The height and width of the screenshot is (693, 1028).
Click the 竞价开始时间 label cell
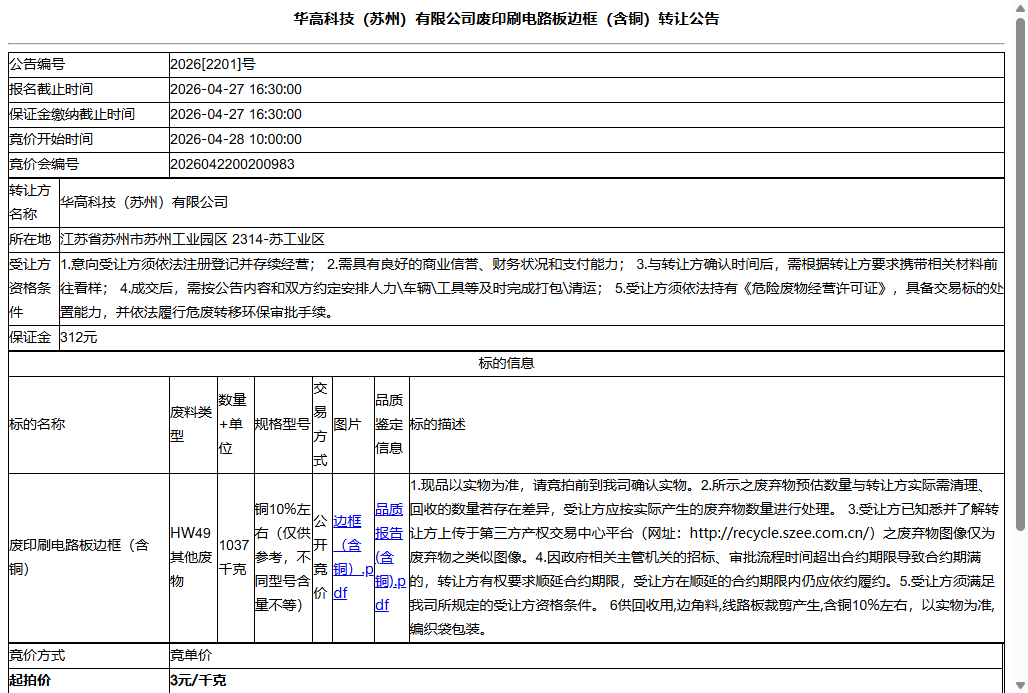pos(89,139)
